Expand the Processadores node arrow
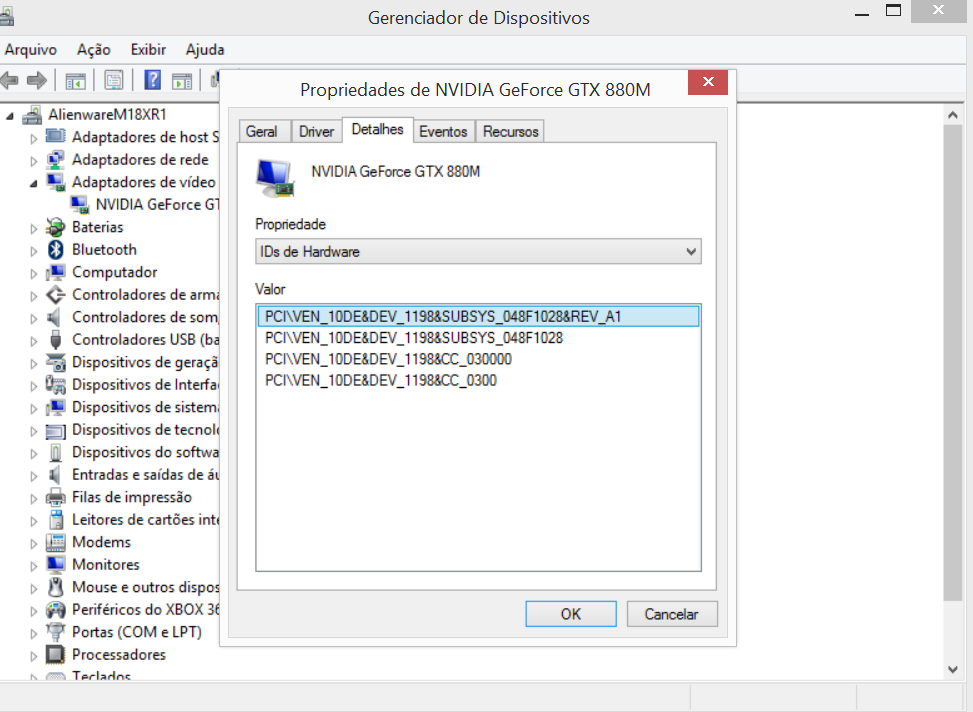The width and height of the screenshot is (973, 712). tap(34, 656)
